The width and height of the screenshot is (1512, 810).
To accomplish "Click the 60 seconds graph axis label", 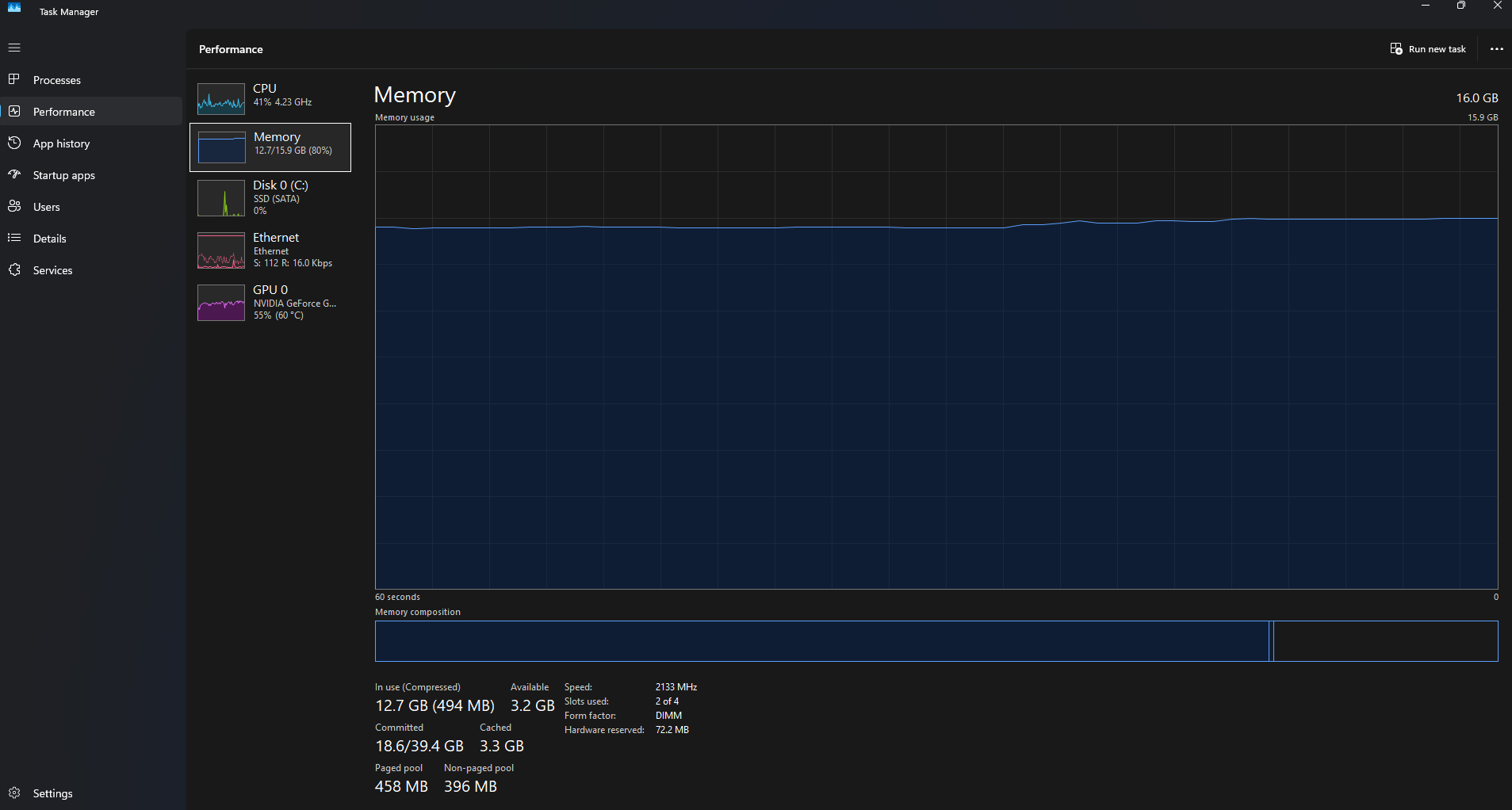I will (x=397, y=597).
